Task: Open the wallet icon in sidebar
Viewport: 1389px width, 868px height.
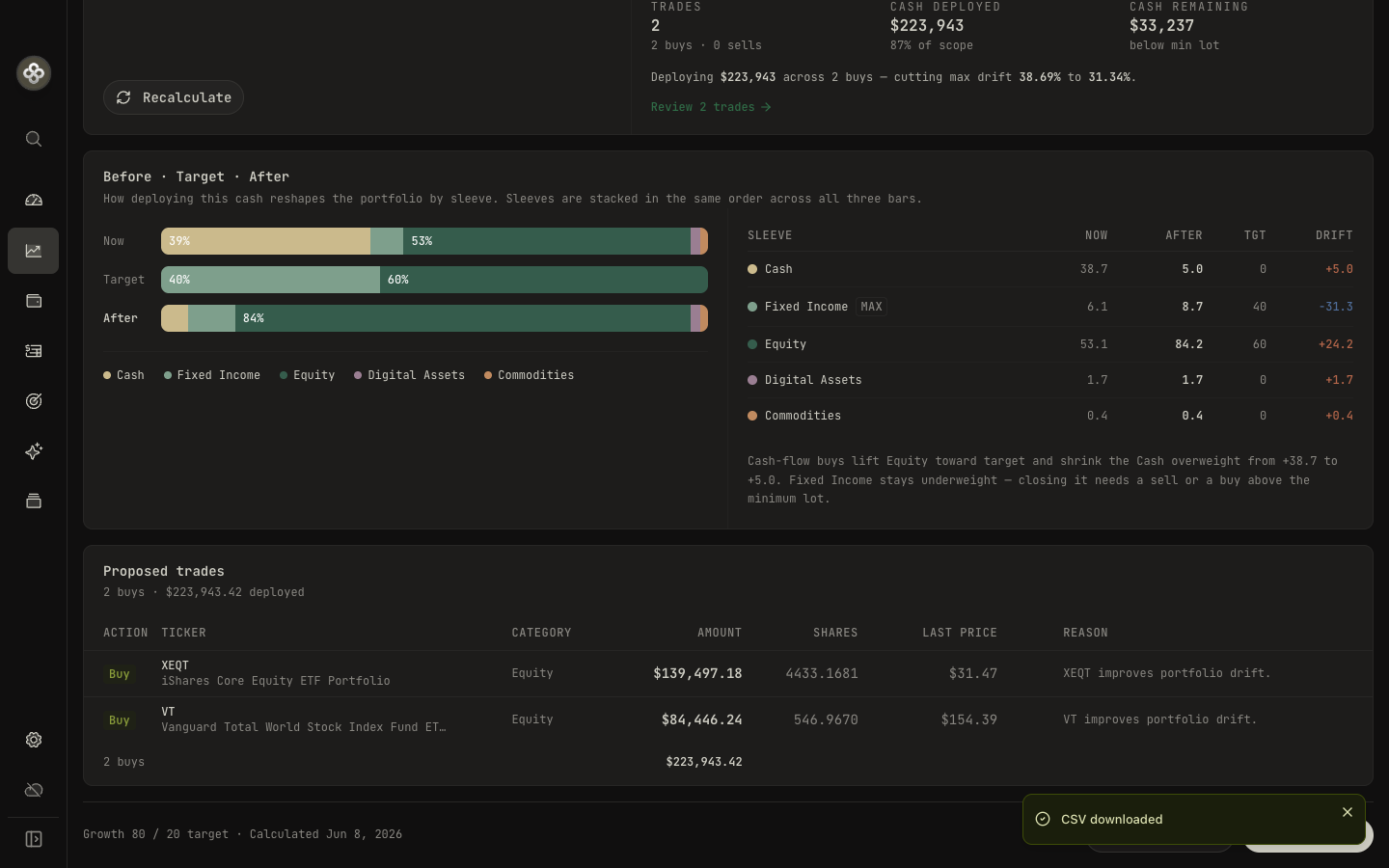Action: point(34,301)
